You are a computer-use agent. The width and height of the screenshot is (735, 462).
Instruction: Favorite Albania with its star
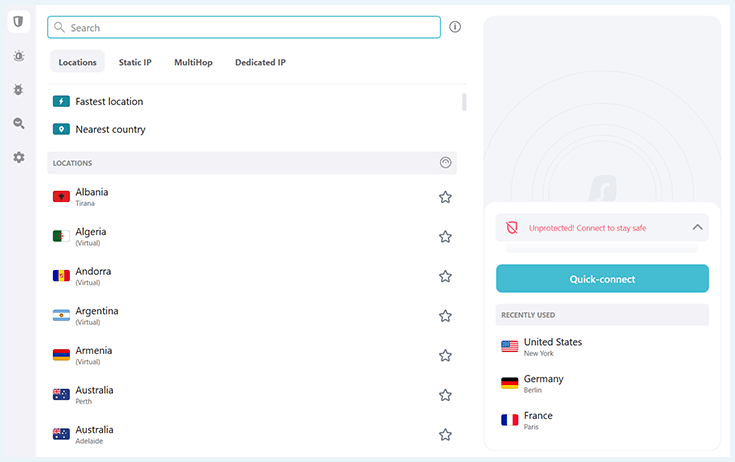[x=445, y=197]
